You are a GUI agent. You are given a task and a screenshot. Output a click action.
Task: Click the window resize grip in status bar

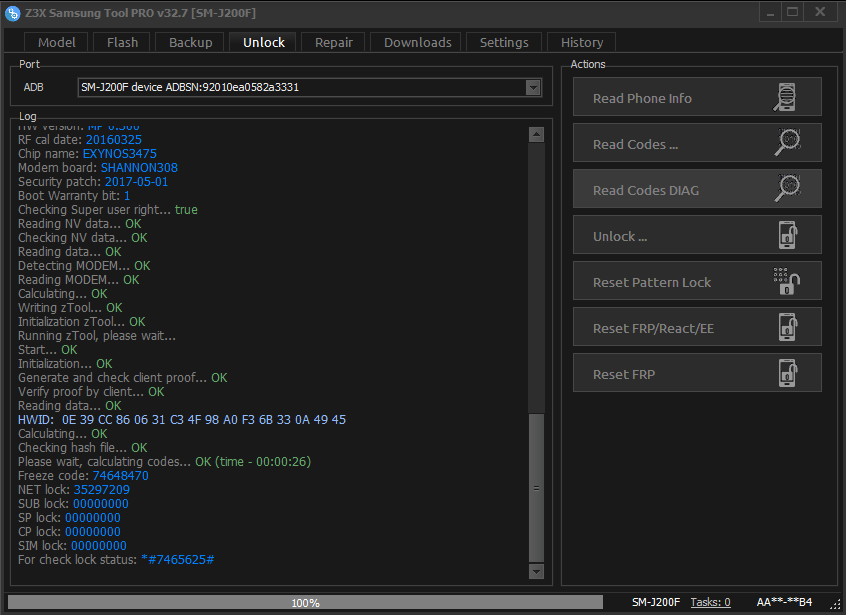click(837, 605)
